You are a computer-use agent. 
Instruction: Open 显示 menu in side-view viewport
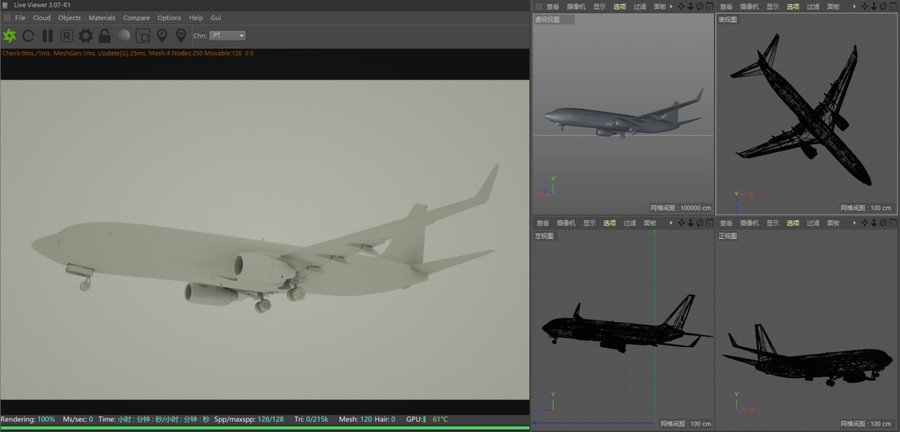coord(589,223)
